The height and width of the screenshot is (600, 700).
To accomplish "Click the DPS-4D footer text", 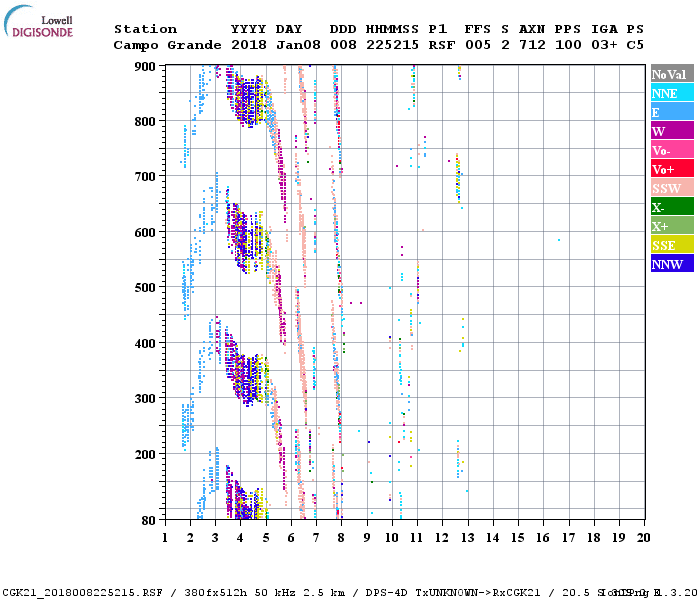I will pyautogui.click(x=386, y=593).
